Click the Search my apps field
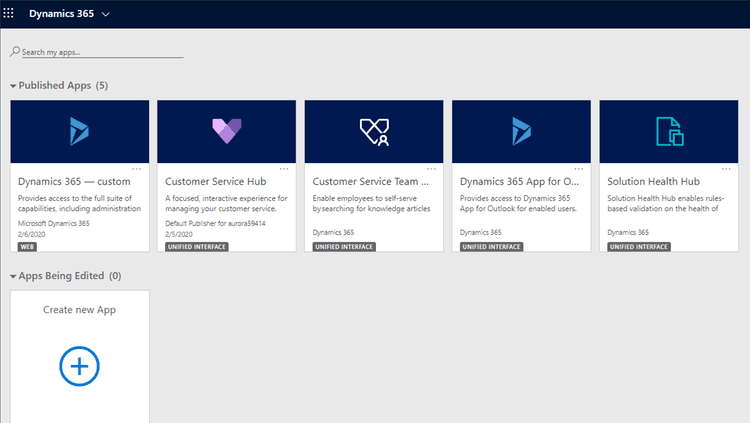Viewport: 750px width, 423px height. click(100, 51)
